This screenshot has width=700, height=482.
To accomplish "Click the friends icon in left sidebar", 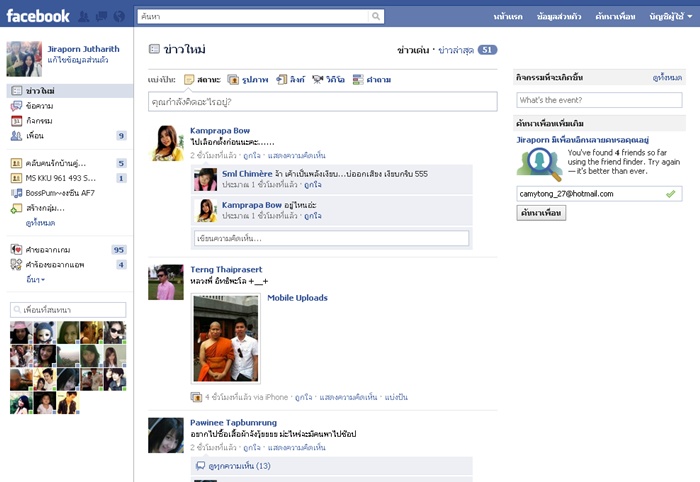I will pos(16,136).
